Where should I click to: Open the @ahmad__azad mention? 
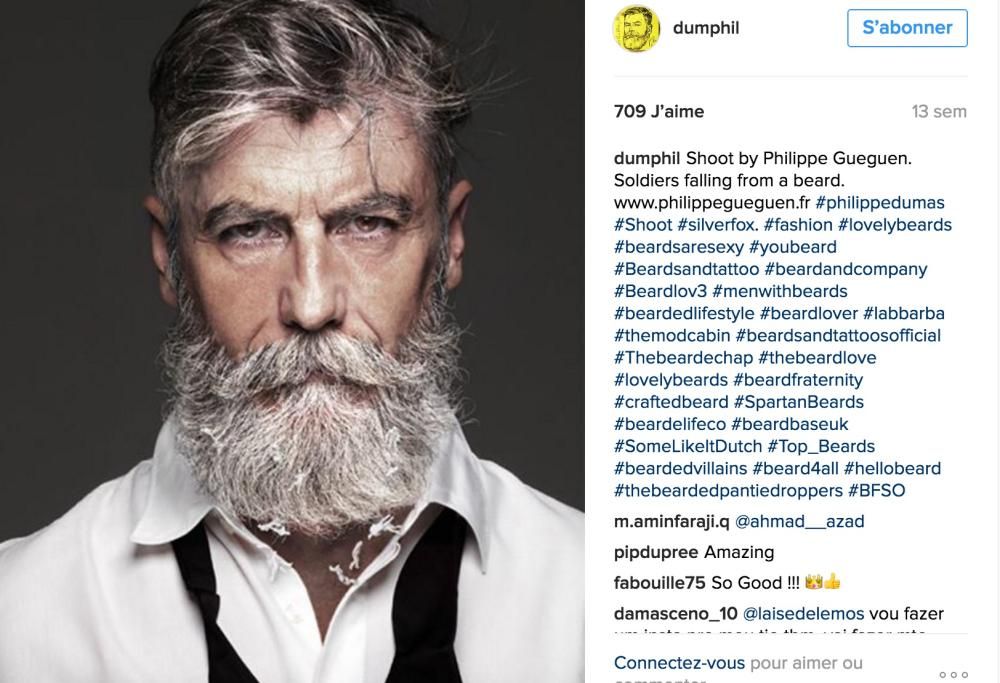pos(799,522)
